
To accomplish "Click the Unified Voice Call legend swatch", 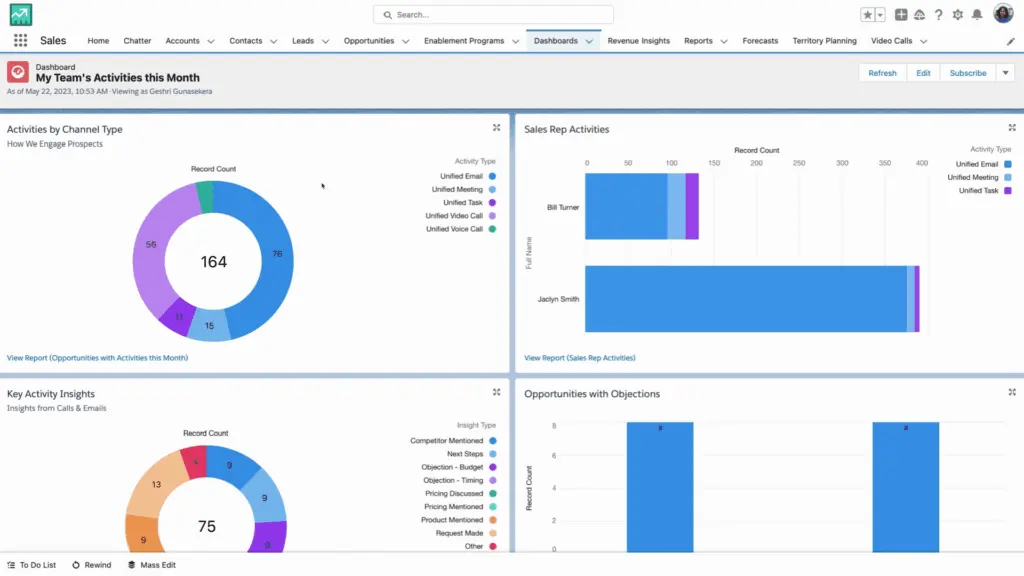I will pyautogui.click(x=492, y=229).
